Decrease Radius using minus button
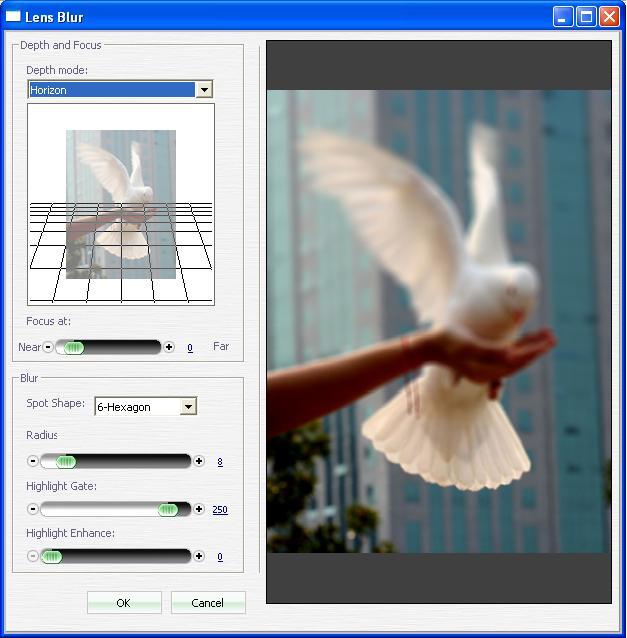Screen dimensions: 627x638 tap(33, 461)
